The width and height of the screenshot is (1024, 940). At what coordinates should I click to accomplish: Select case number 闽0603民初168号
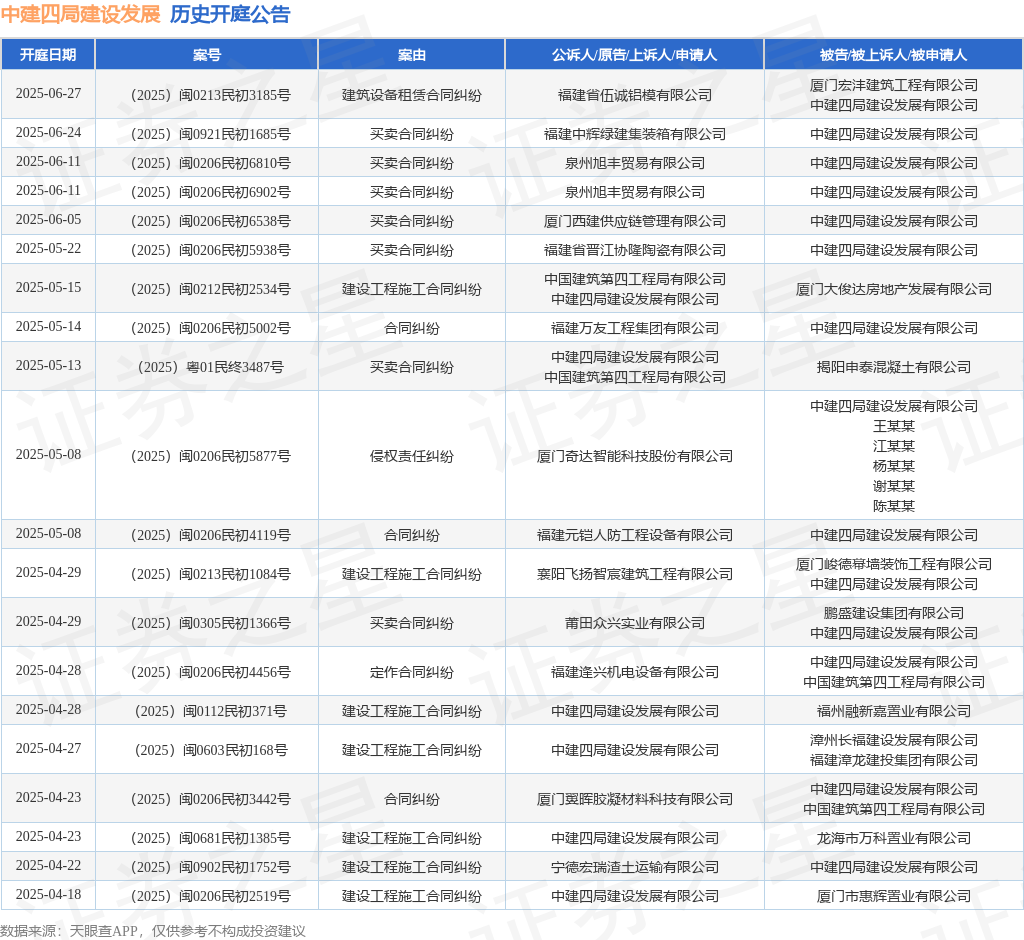pos(210,751)
